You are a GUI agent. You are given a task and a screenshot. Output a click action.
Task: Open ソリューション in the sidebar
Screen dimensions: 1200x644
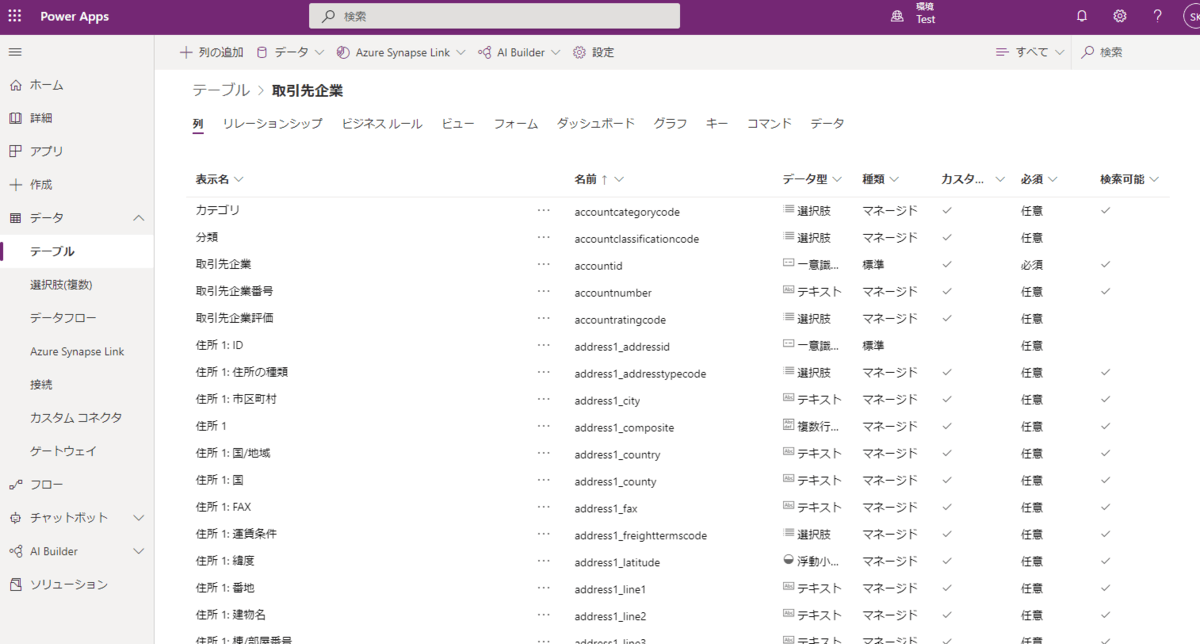68,584
